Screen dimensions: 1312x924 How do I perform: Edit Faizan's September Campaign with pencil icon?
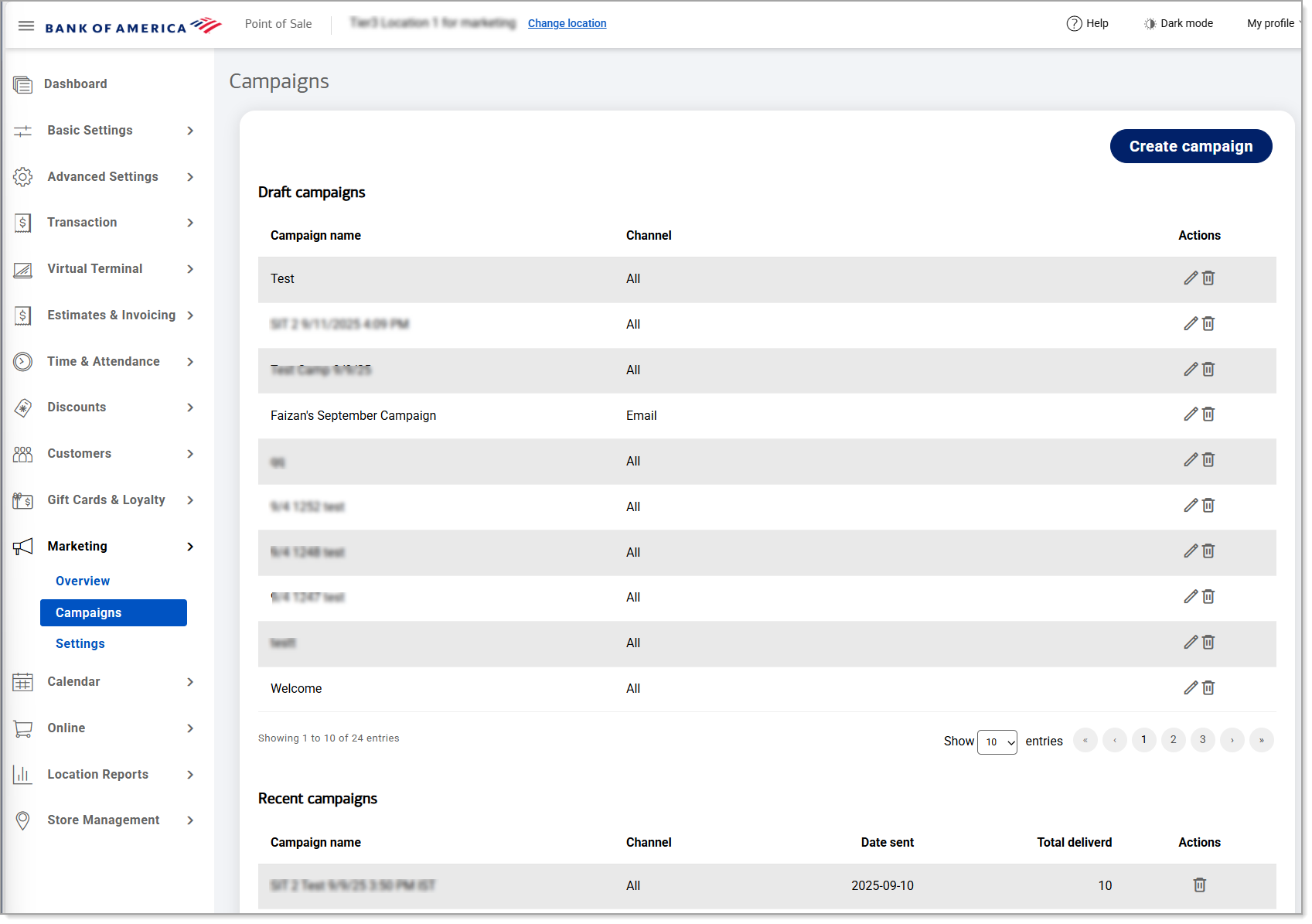coord(1190,415)
